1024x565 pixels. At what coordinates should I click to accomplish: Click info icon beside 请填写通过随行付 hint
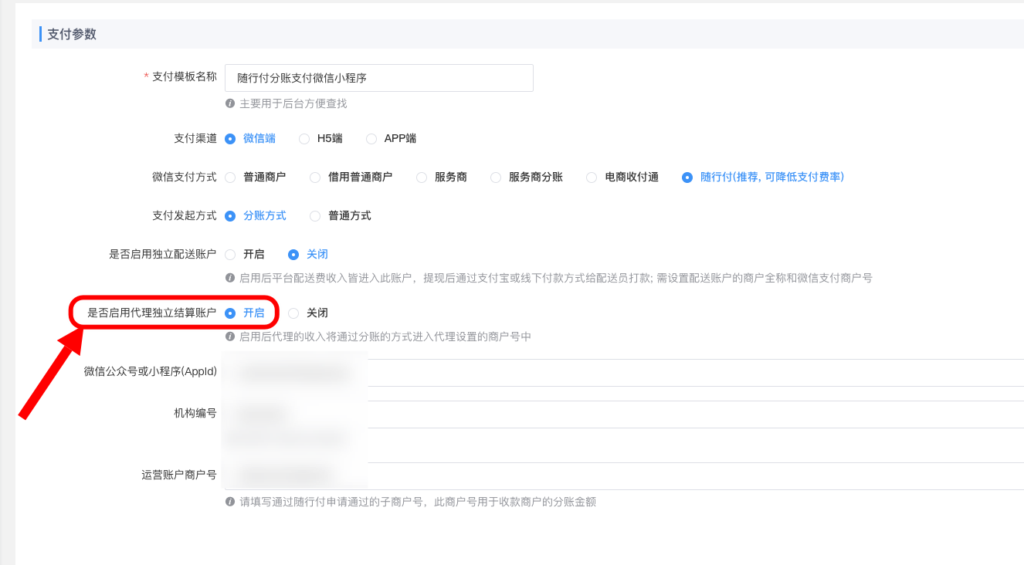tap(230, 502)
